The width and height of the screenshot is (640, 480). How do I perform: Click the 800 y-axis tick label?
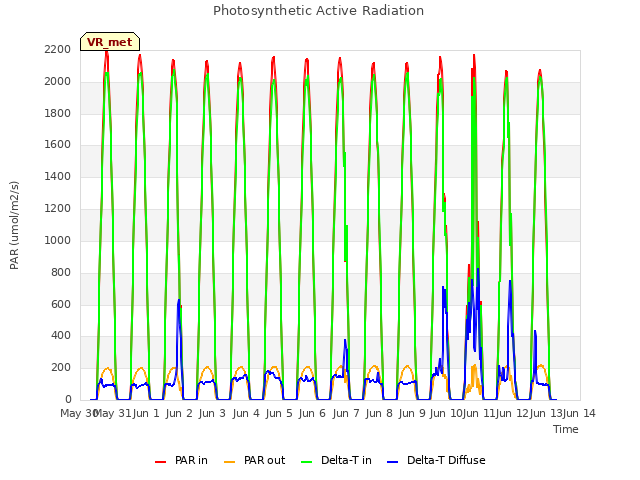61,272
